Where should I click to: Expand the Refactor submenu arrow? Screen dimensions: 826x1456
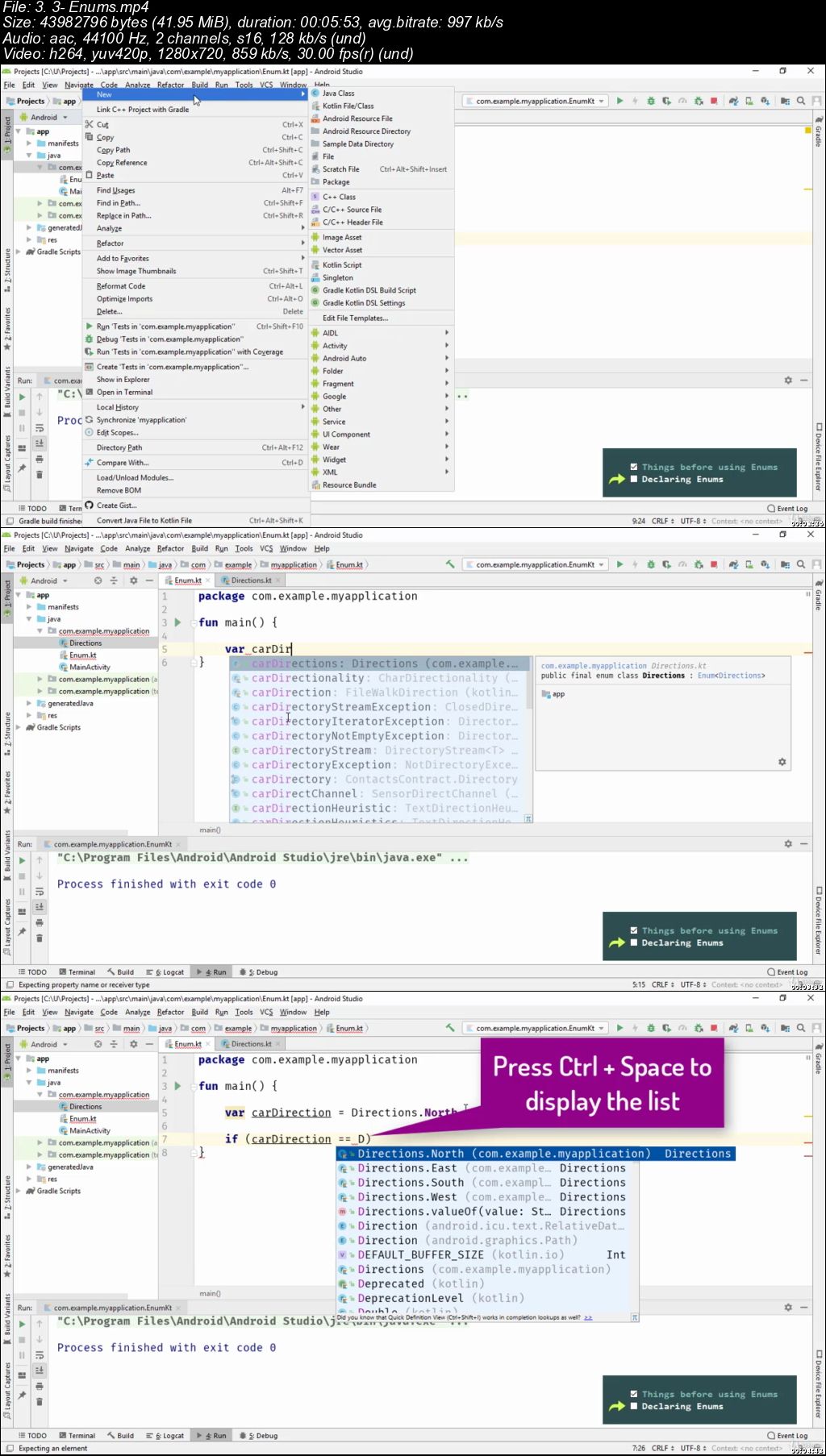pos(303,243)
